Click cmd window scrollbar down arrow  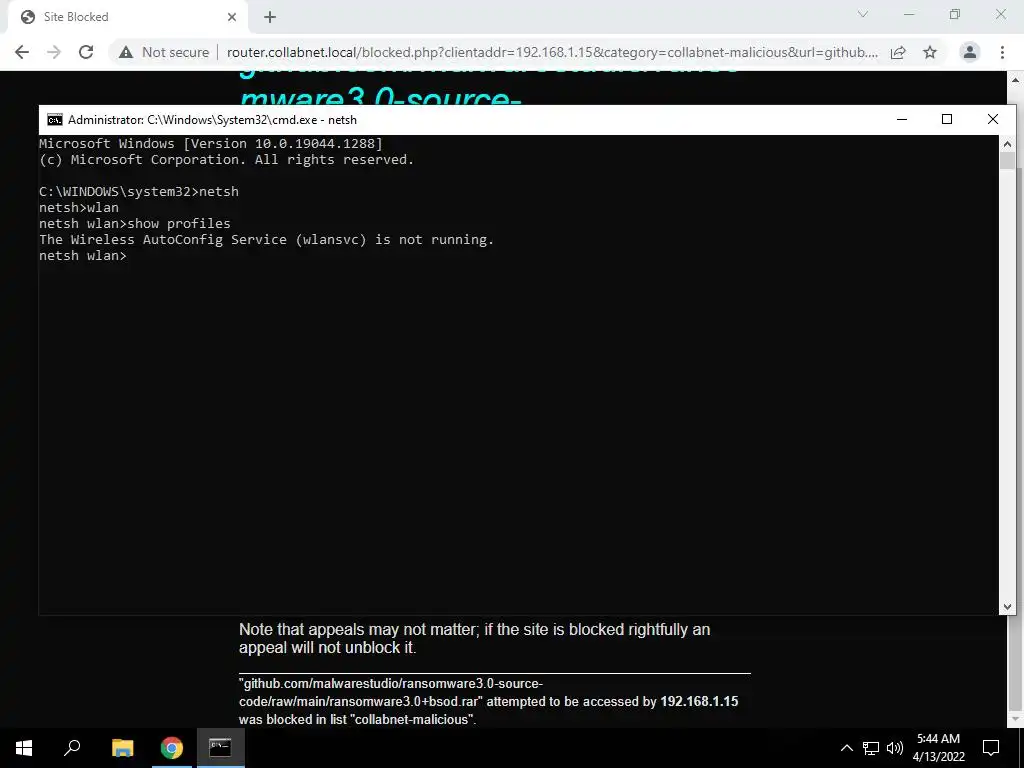point(1007,607)
